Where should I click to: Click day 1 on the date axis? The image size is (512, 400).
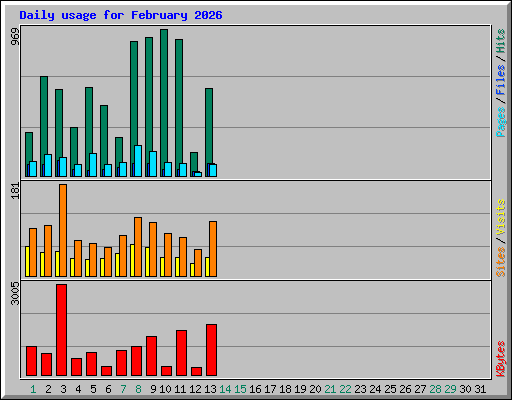[x=33, y=389]
